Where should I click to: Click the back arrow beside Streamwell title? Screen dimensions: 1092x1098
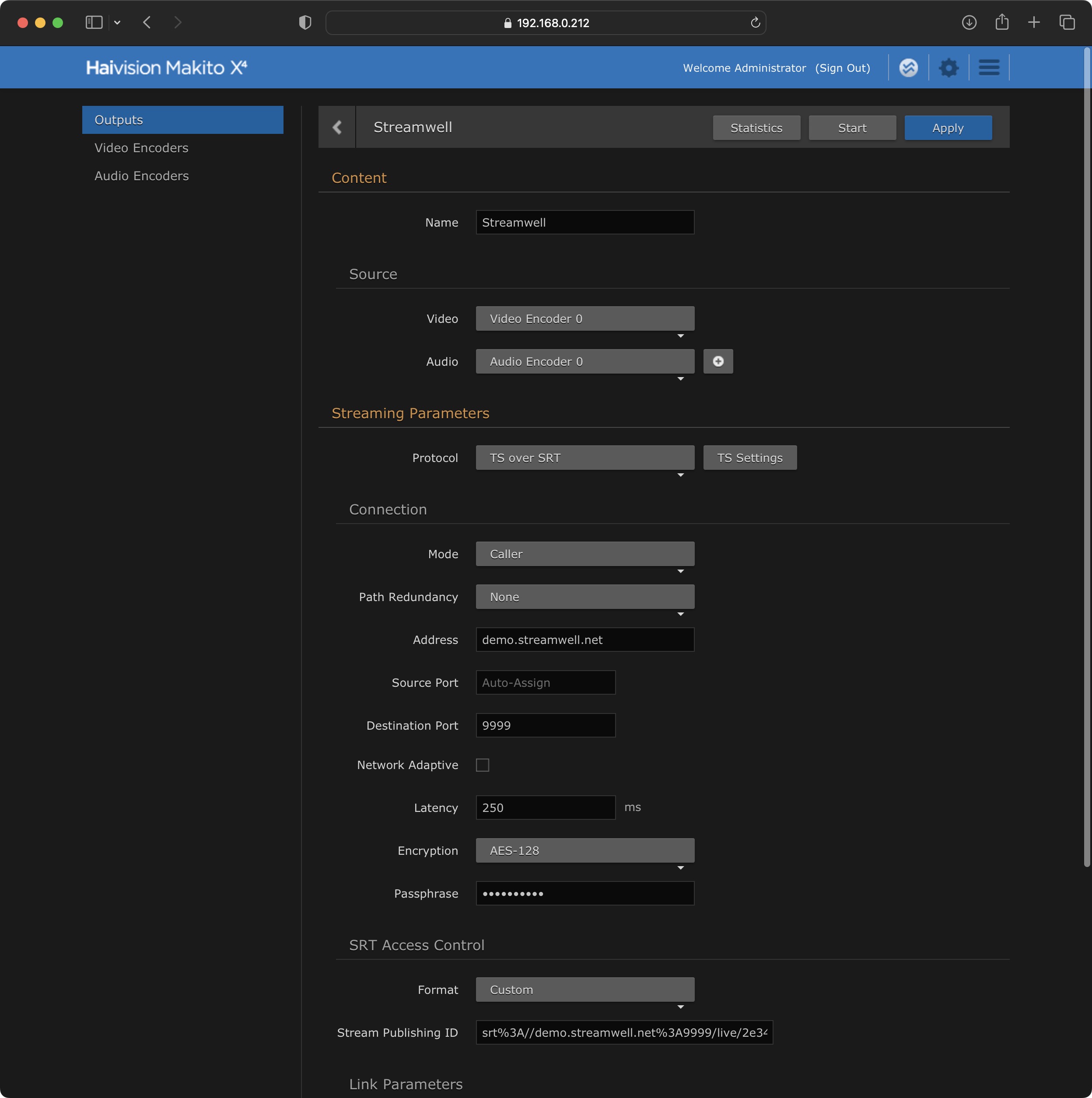click(x=337, y=127)
